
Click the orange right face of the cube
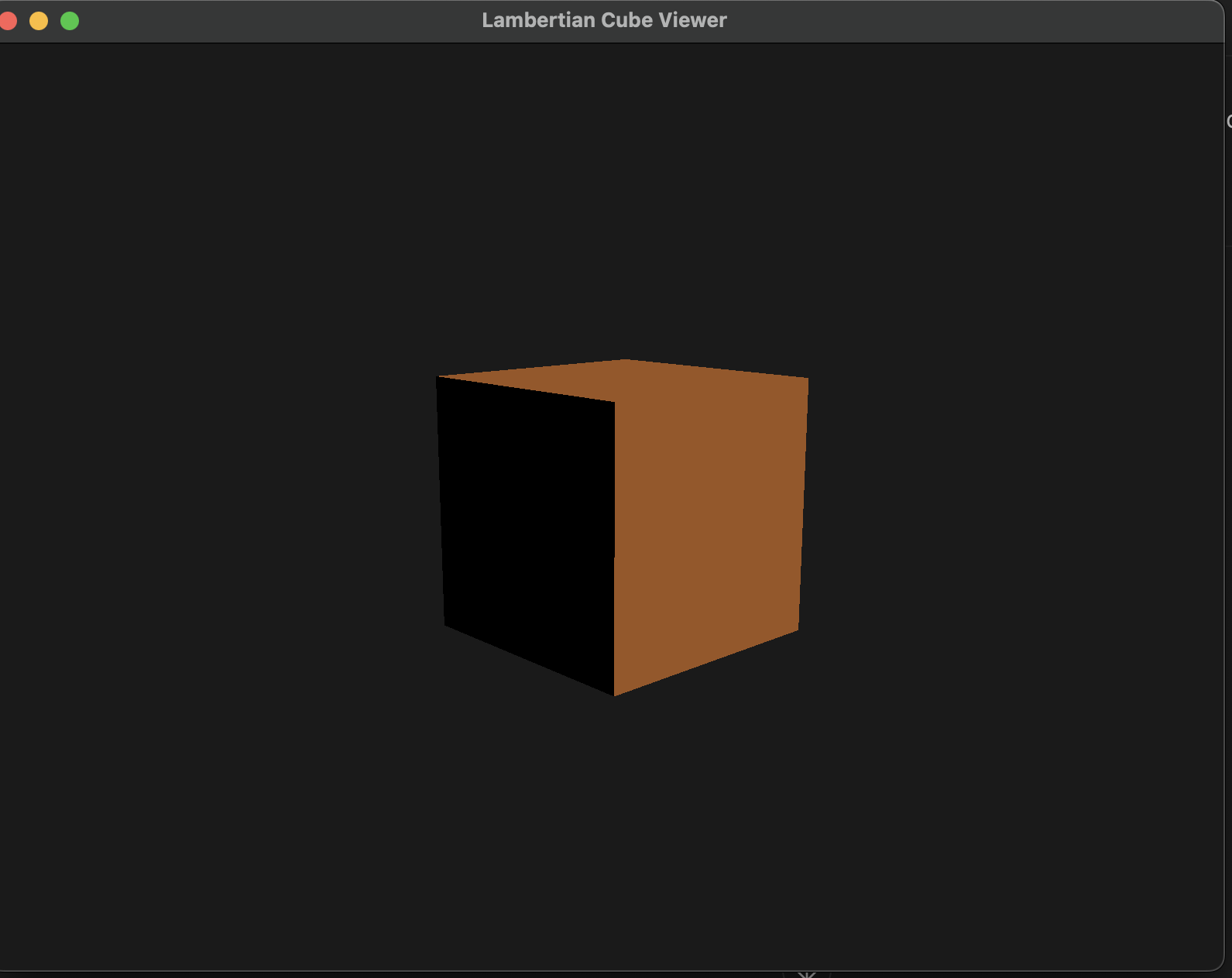tap(709, 527)
